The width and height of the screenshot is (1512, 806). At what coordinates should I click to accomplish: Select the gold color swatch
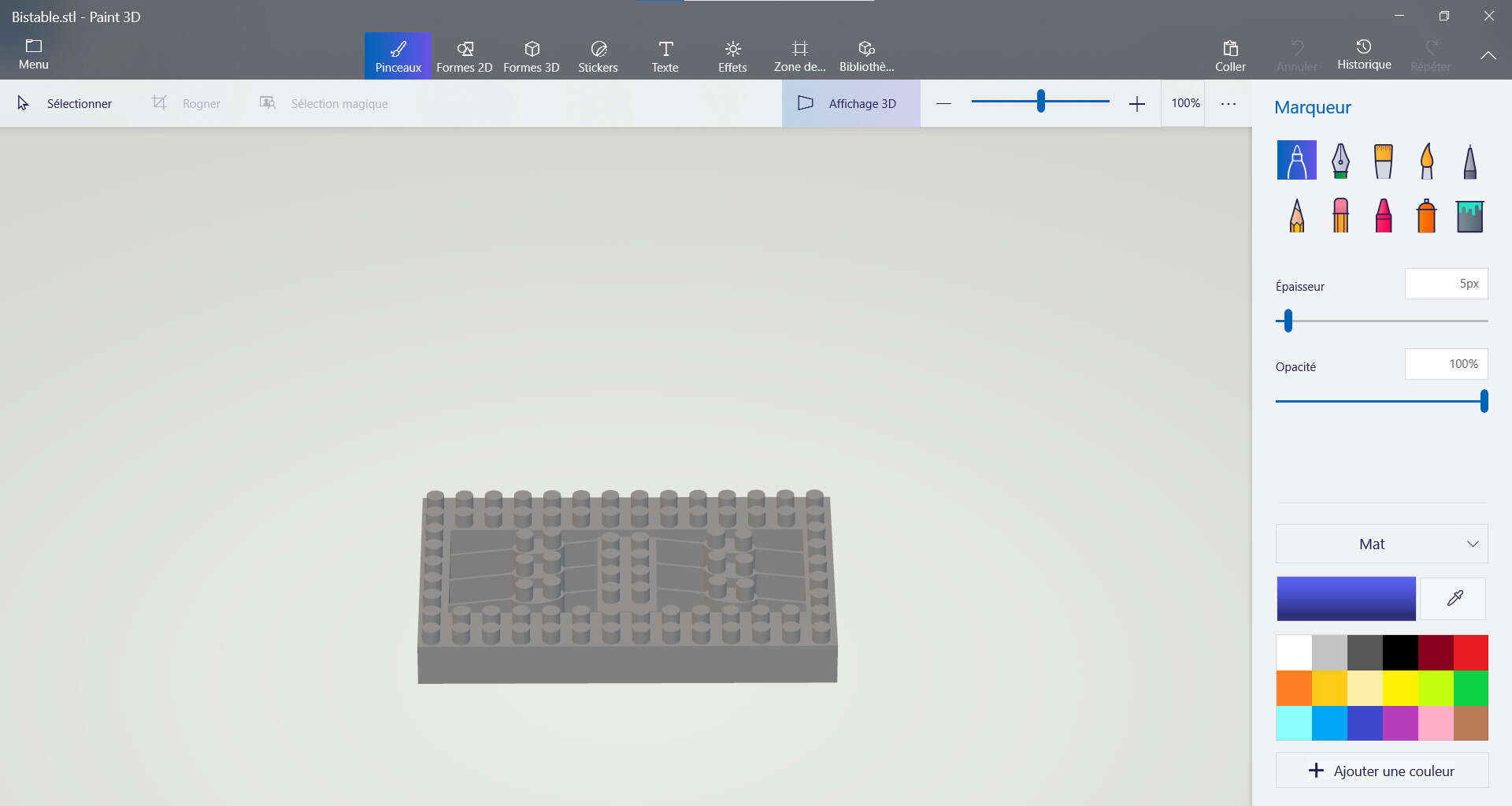(1329, 688)
